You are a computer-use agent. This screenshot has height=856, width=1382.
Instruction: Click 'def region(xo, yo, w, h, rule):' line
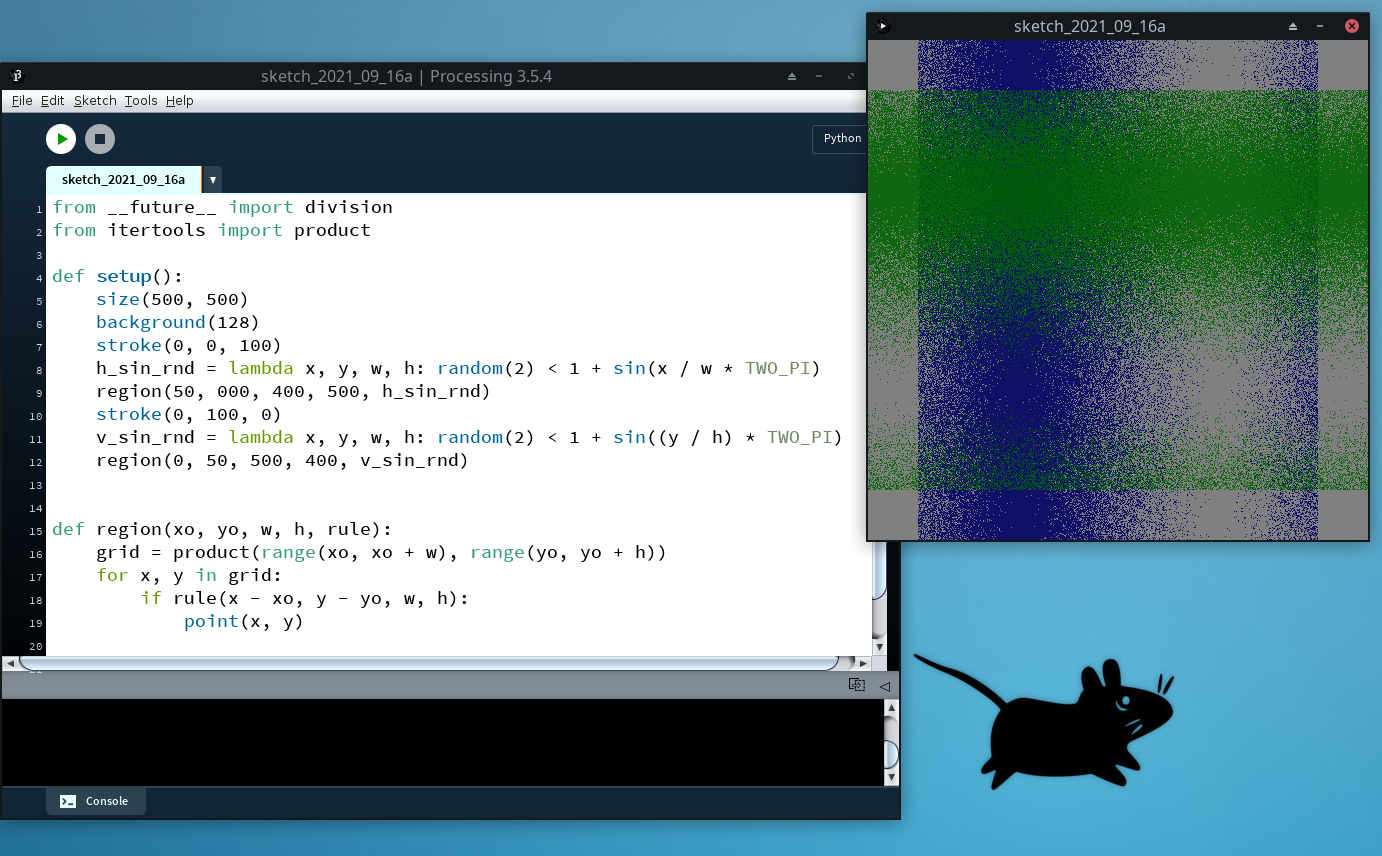tap(222, 529)
